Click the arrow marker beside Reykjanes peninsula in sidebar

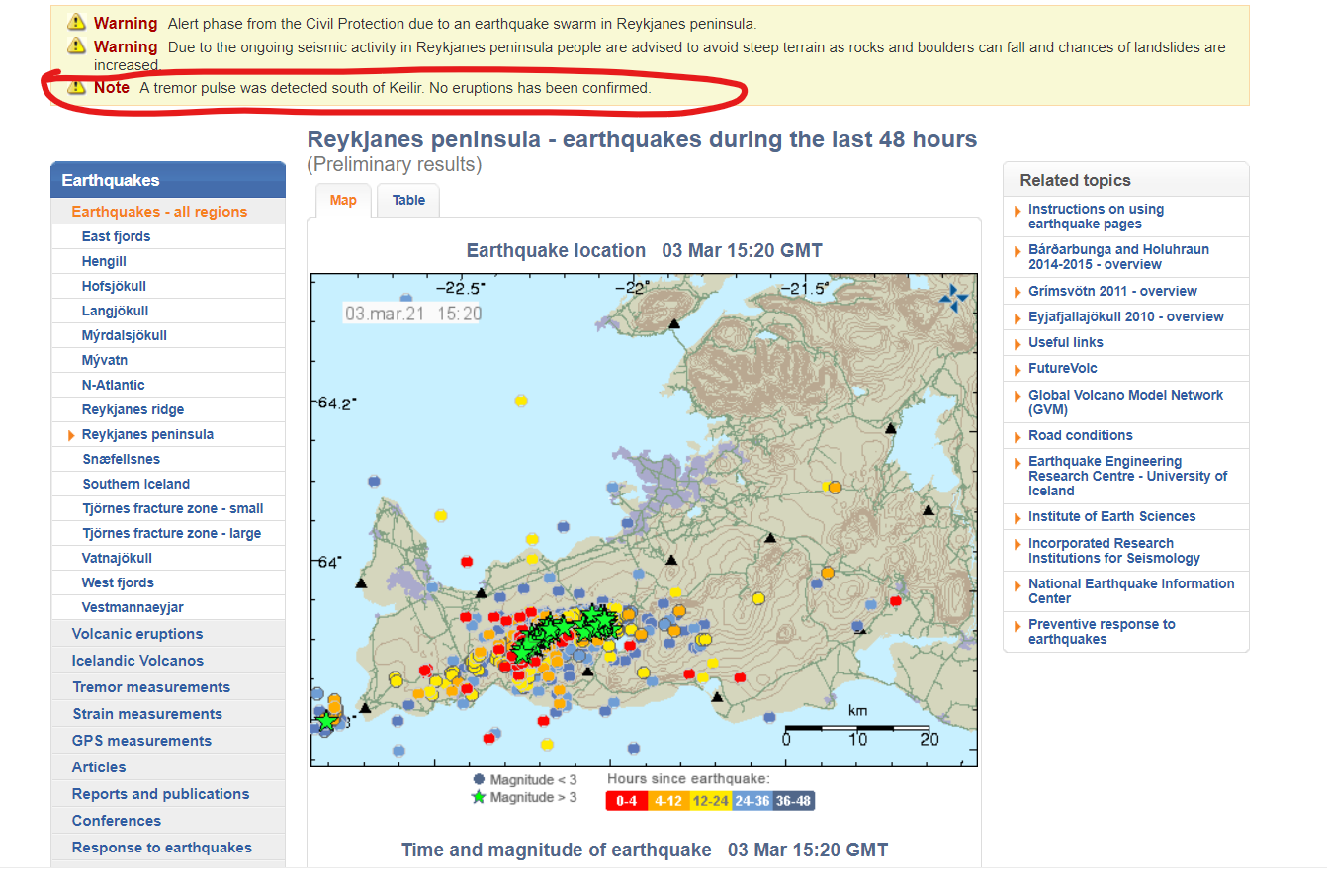pos(71,435)
